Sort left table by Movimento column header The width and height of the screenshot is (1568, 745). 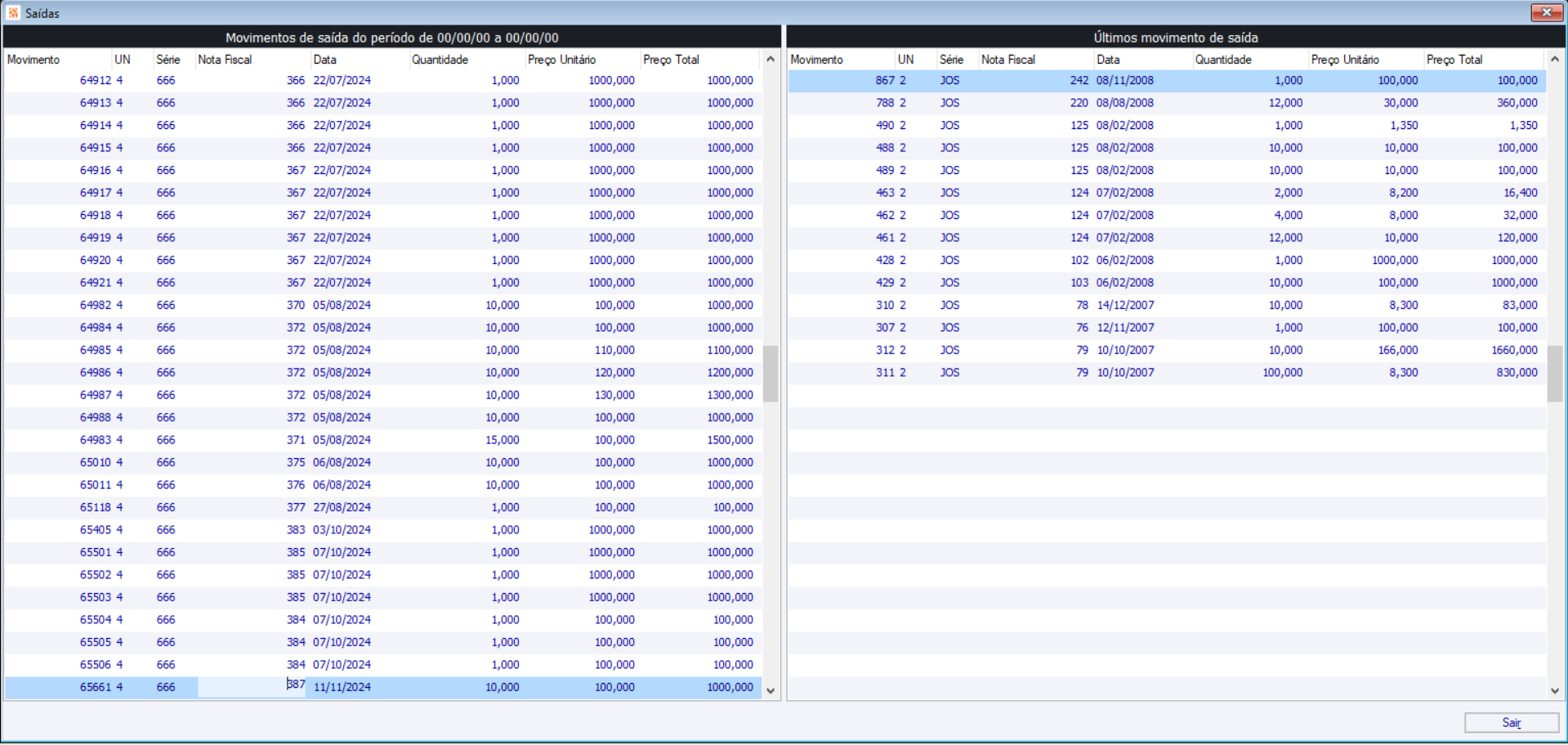click(x=58, y=60)
